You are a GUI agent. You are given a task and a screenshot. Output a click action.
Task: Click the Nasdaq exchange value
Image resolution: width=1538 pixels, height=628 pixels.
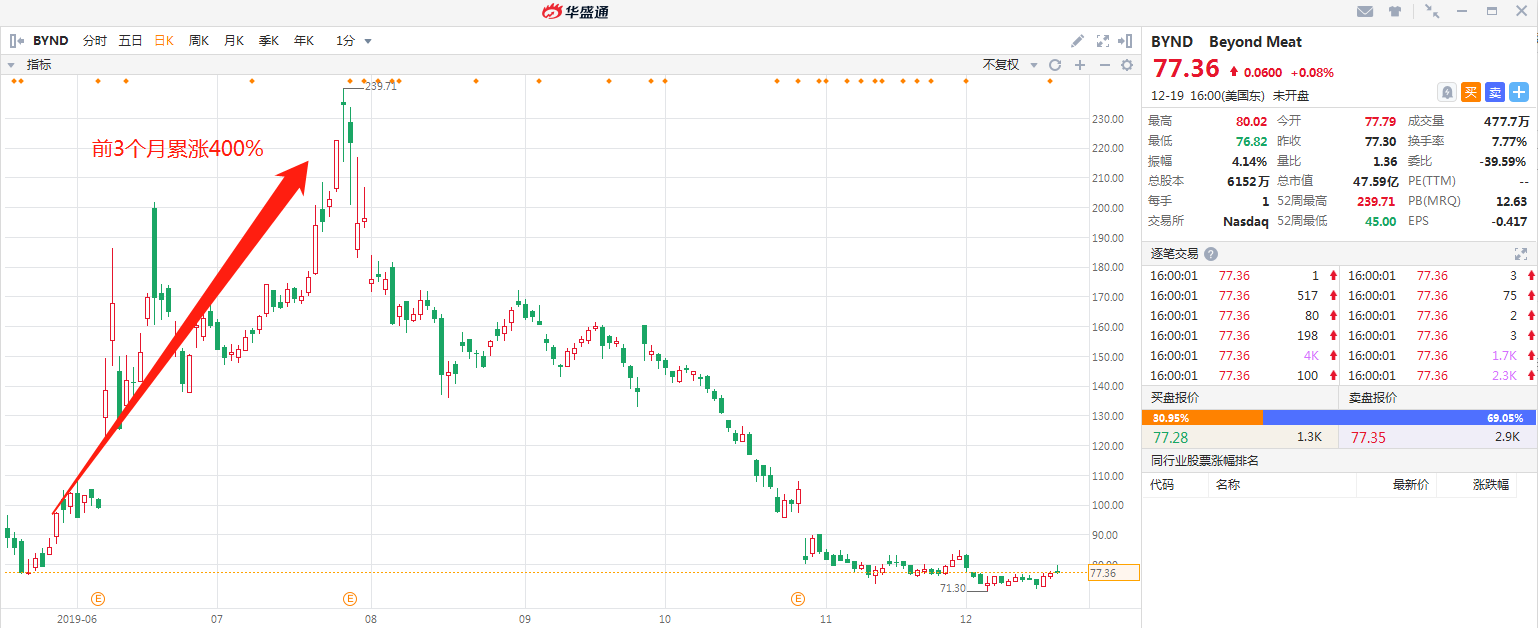tap(1245, 221)
